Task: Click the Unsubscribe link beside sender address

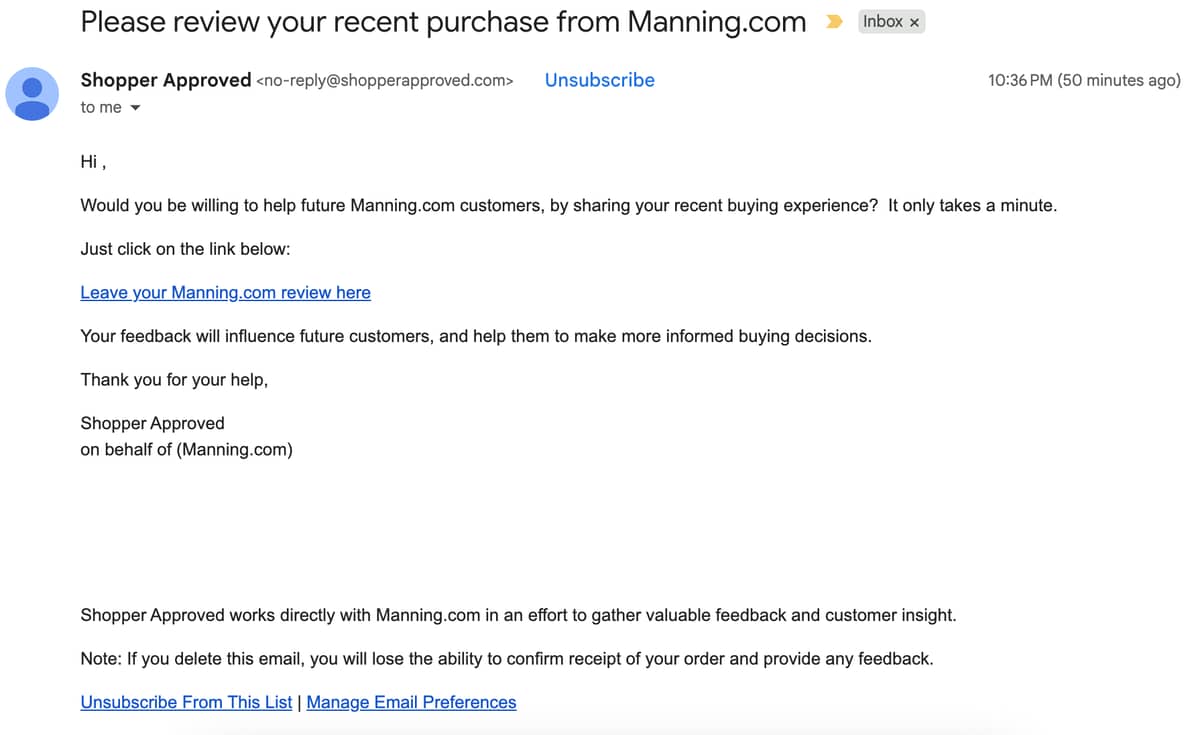Action: (x=600, y=80)
